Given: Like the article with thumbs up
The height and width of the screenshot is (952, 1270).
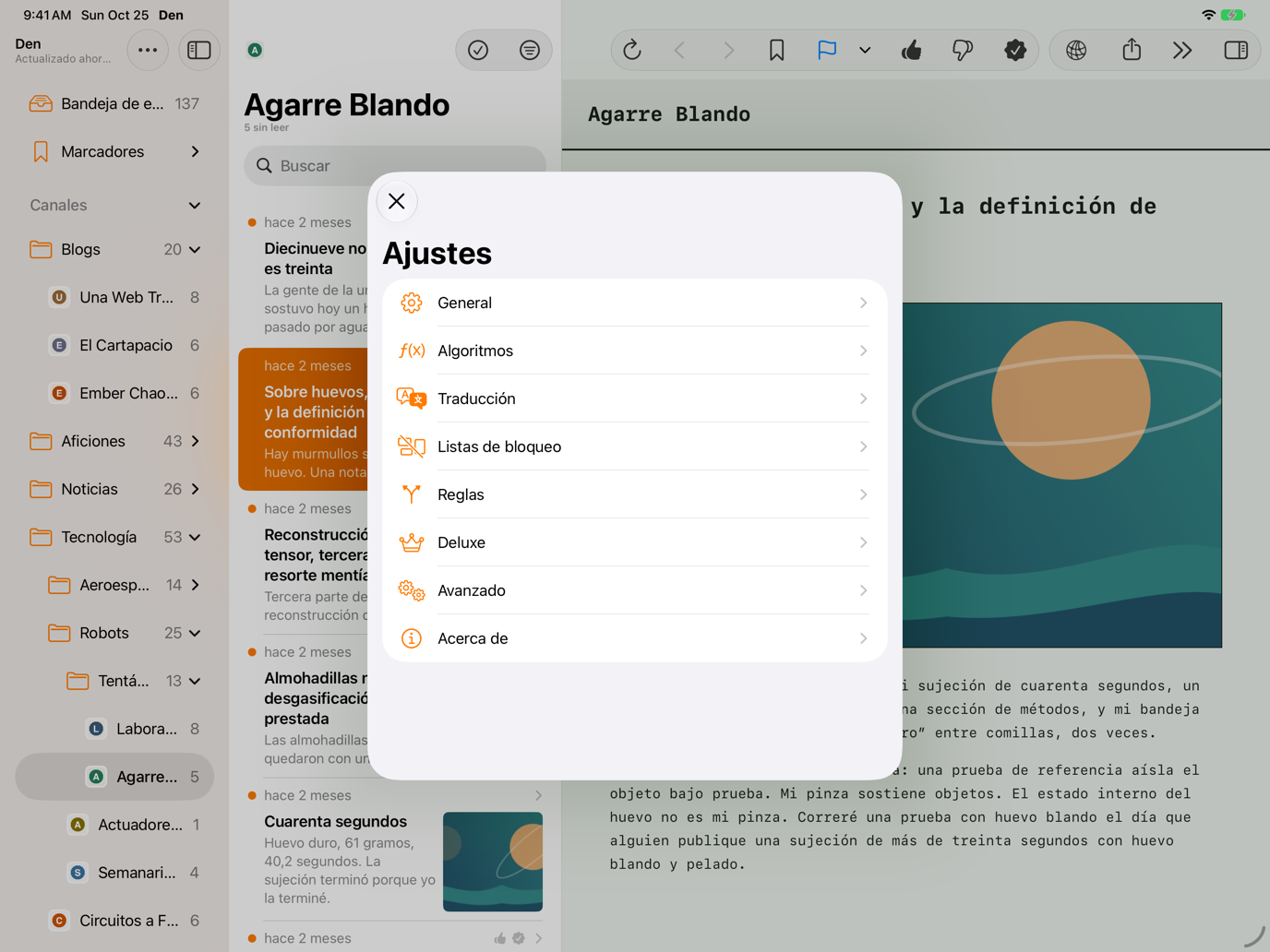Looking at the screenshot, I should [x=912, y=50].
